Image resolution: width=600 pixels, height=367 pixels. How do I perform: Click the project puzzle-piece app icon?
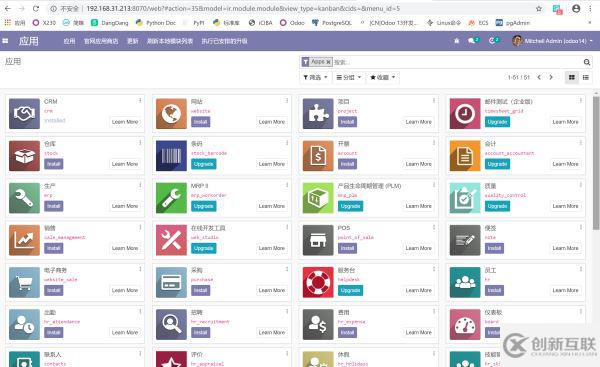pos(318,114)
